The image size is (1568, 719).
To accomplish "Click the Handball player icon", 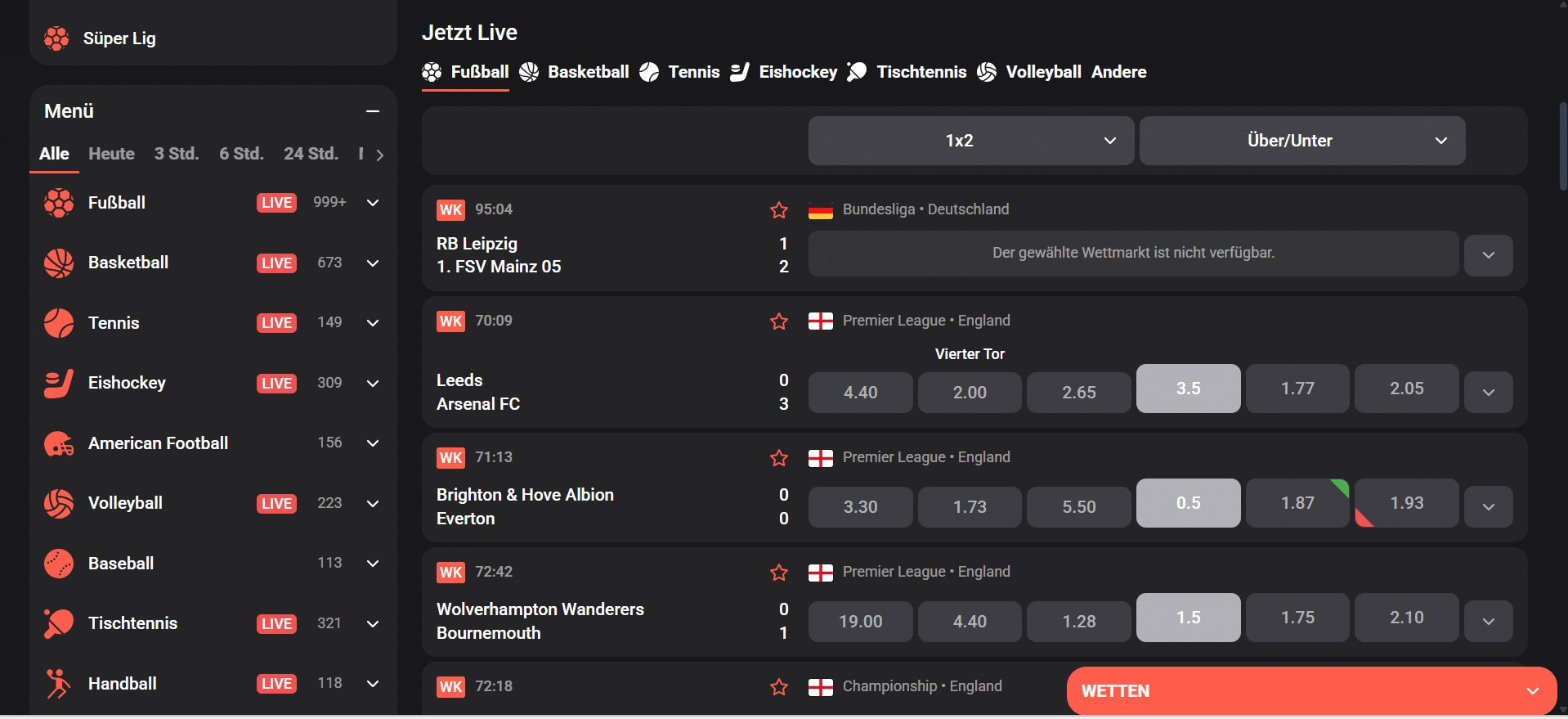I will coord(59,684).
